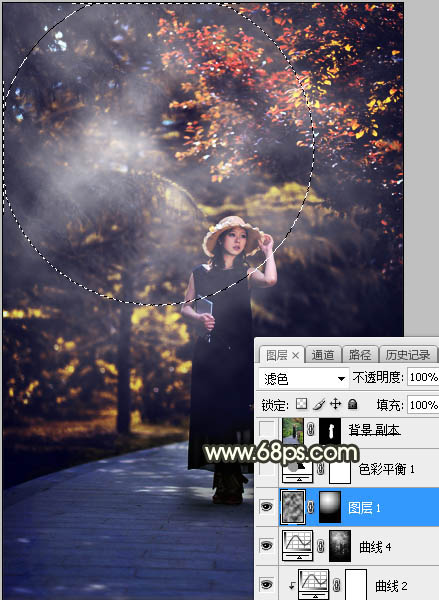The height and width of the screenshot is (600, 439).
Task: Click the 曲线 4 mask link icon
Action: tap(321, 546)
